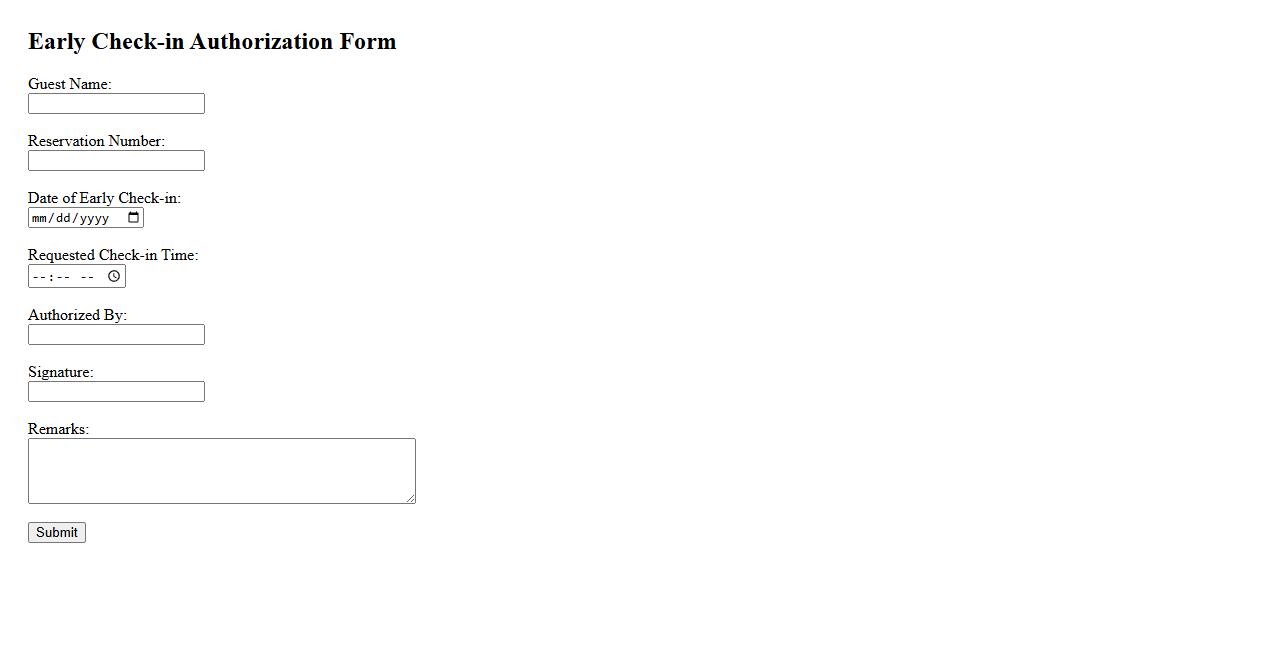Select the AM/PM segment of the time field
This screenshot has width=1278, height=650.
coord(87,277)
